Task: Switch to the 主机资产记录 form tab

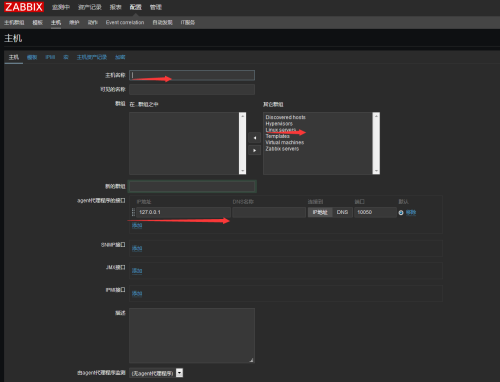Action: click(92, 57)
